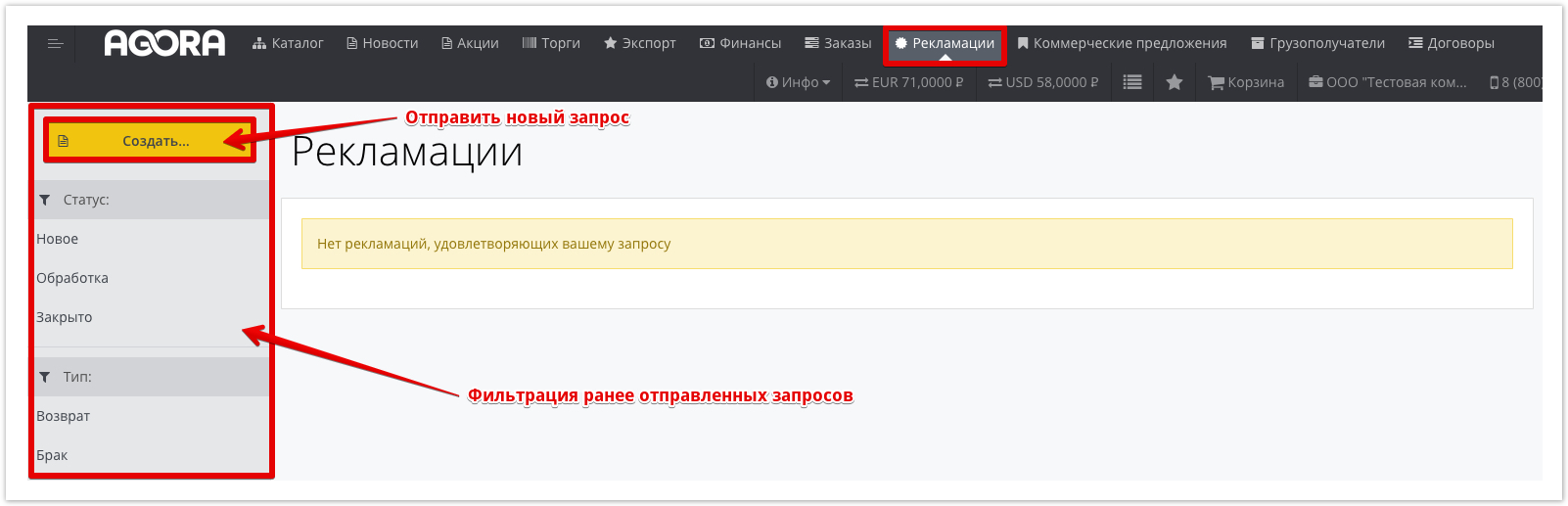This screenshot has width=1568, height=506.
Task: Click the EUR 71,0000 exchange rate
Action: (x=909, y=82)
